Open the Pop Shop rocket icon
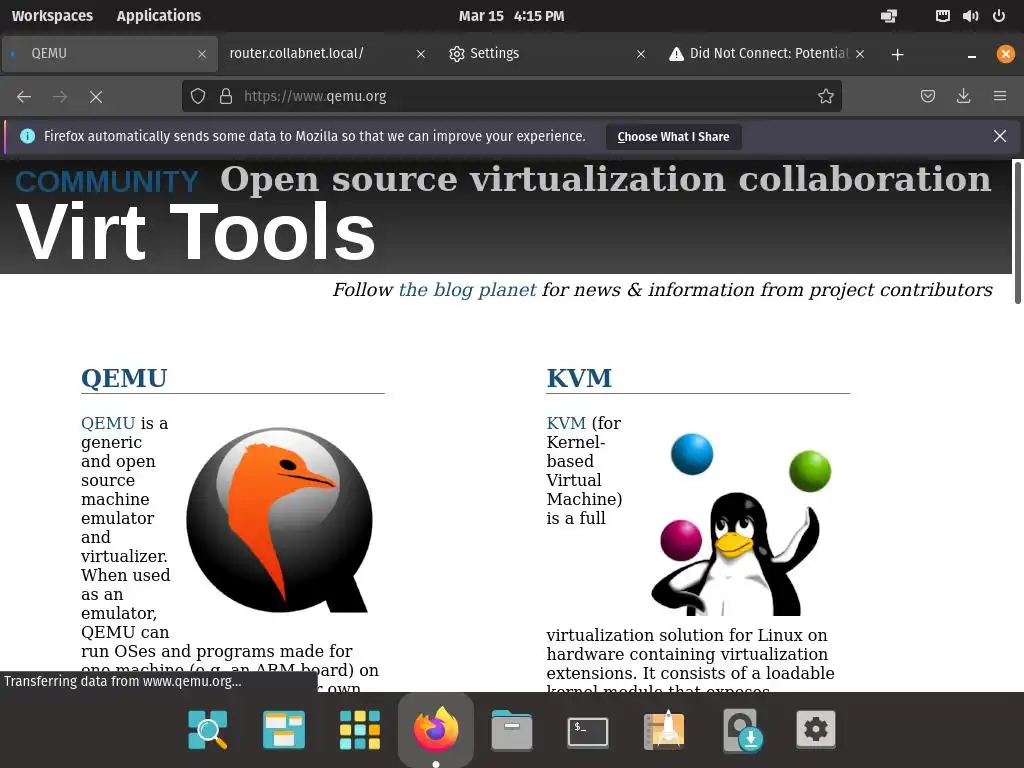Image resolution: width=1024 pixels, height=768 pixels. [x=664, y=729]
